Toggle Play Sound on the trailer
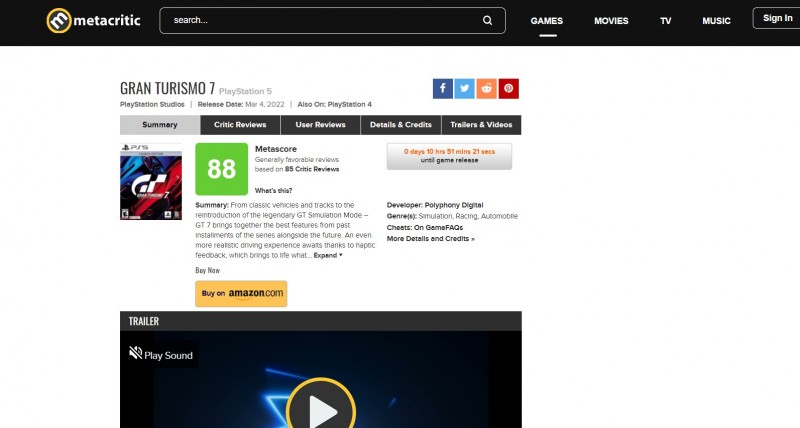Screen dimensions: 800x428 click(x=160, y=354)
